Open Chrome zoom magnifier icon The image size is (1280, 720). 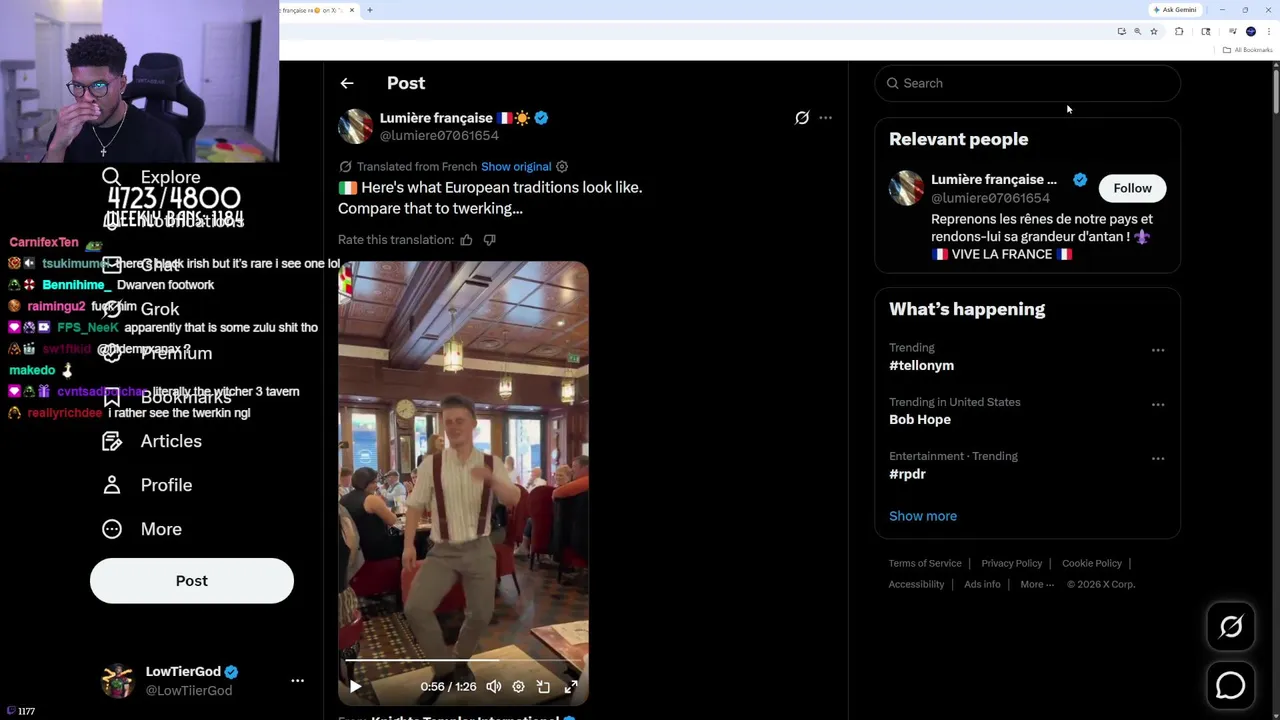pos(1137,32)
